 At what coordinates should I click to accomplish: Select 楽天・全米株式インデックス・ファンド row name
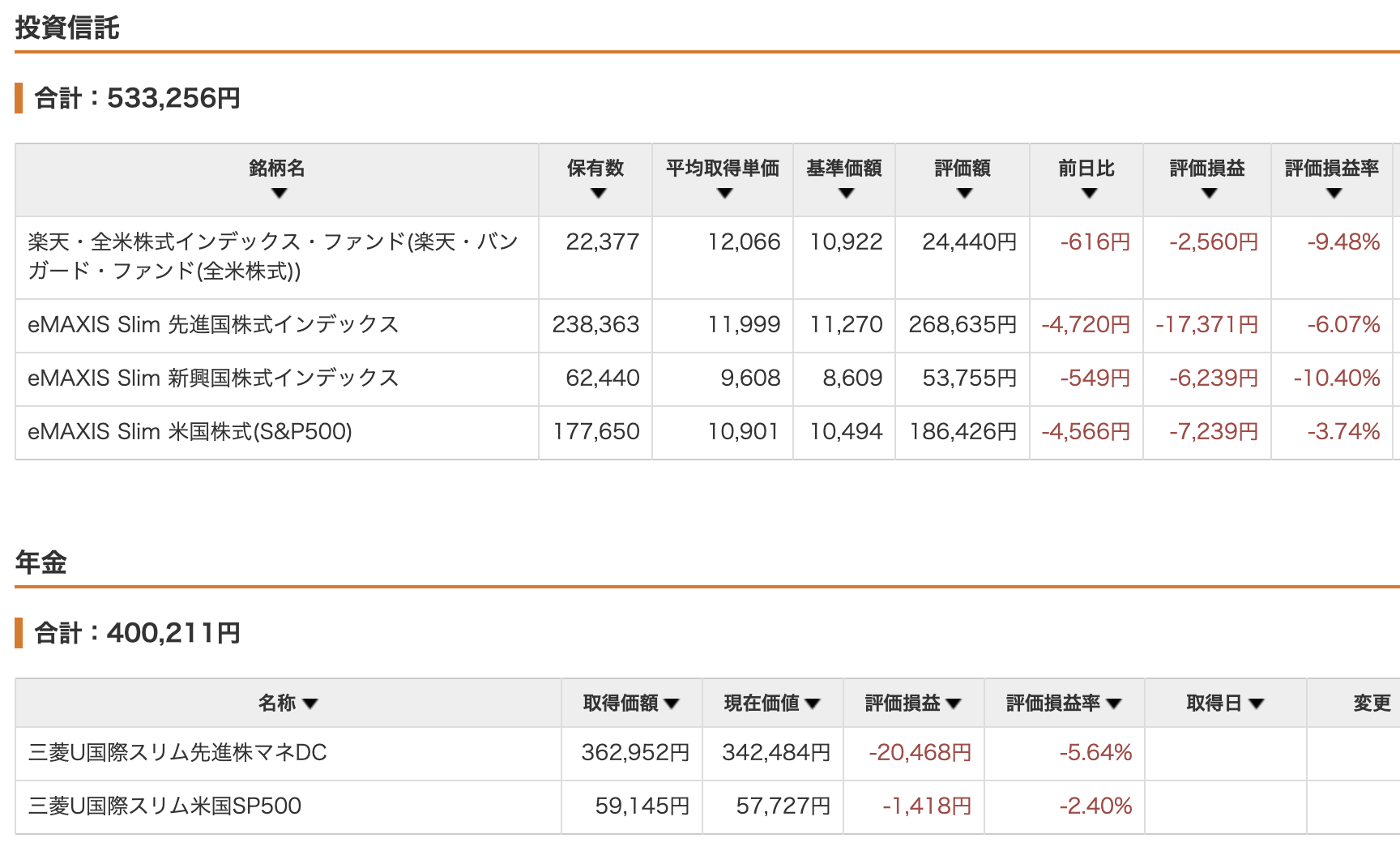272,256
